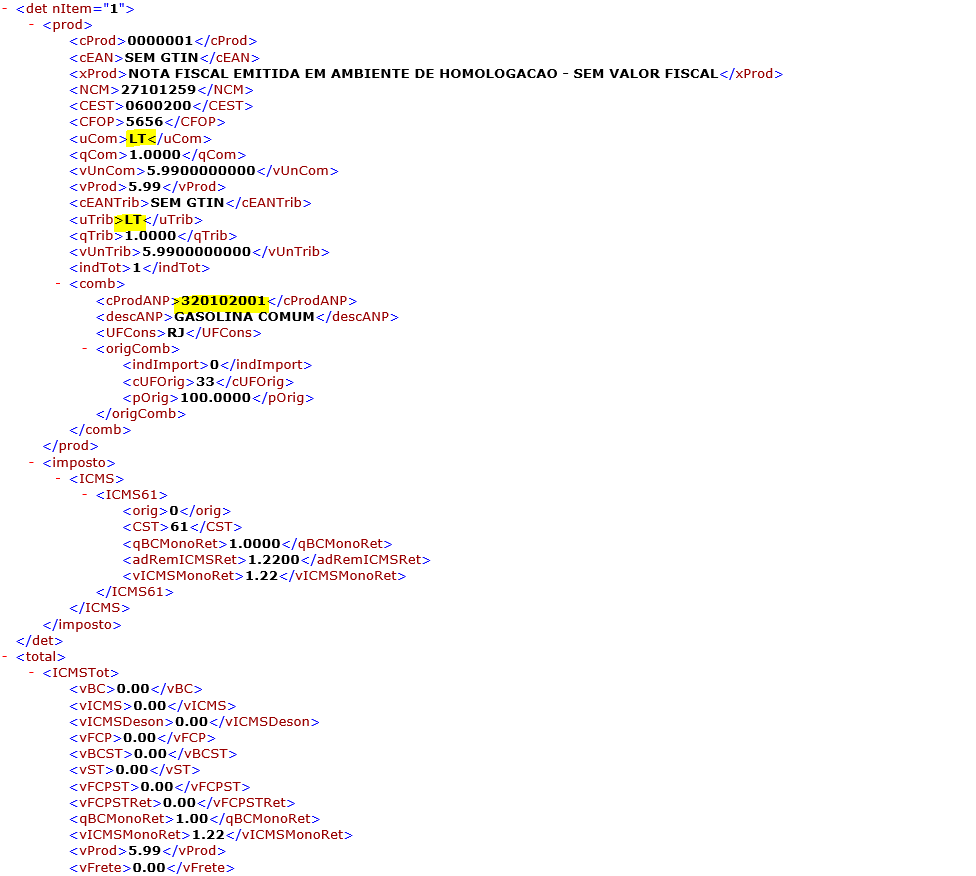Click the orig value 0

tap(174, 511)
